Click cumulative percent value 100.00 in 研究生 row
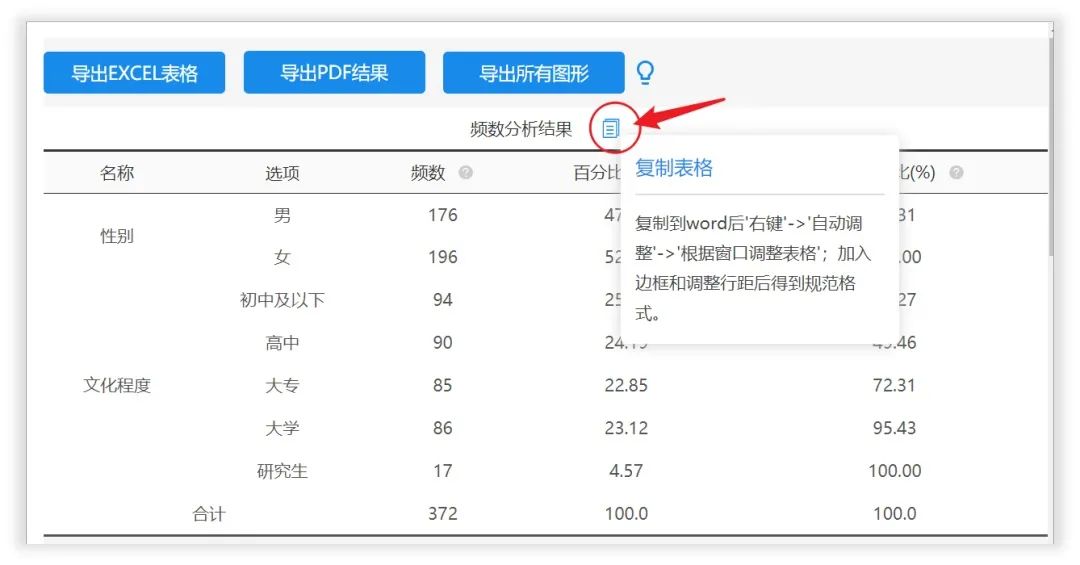Image resolution: width=1080 pixels, height=565 pixels. click(895, 471)
